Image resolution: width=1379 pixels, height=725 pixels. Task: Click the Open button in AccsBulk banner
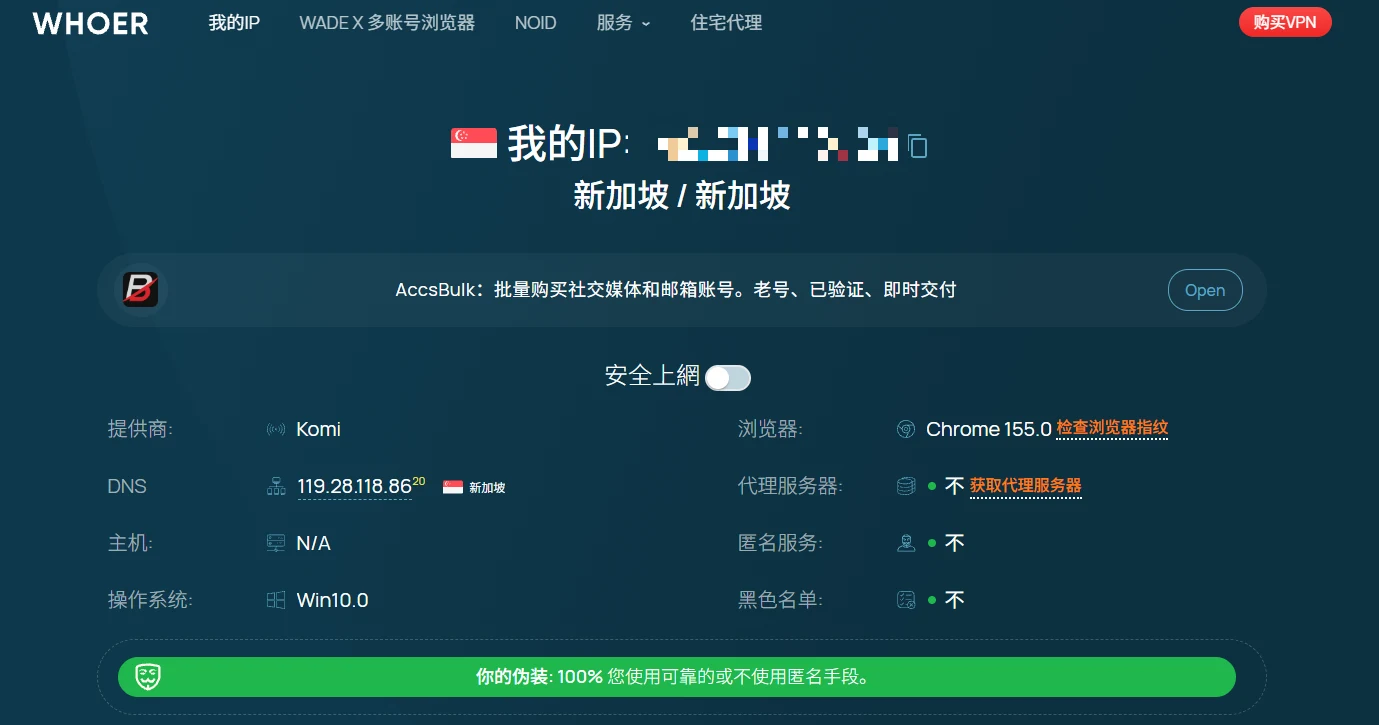pos(1205,290)
